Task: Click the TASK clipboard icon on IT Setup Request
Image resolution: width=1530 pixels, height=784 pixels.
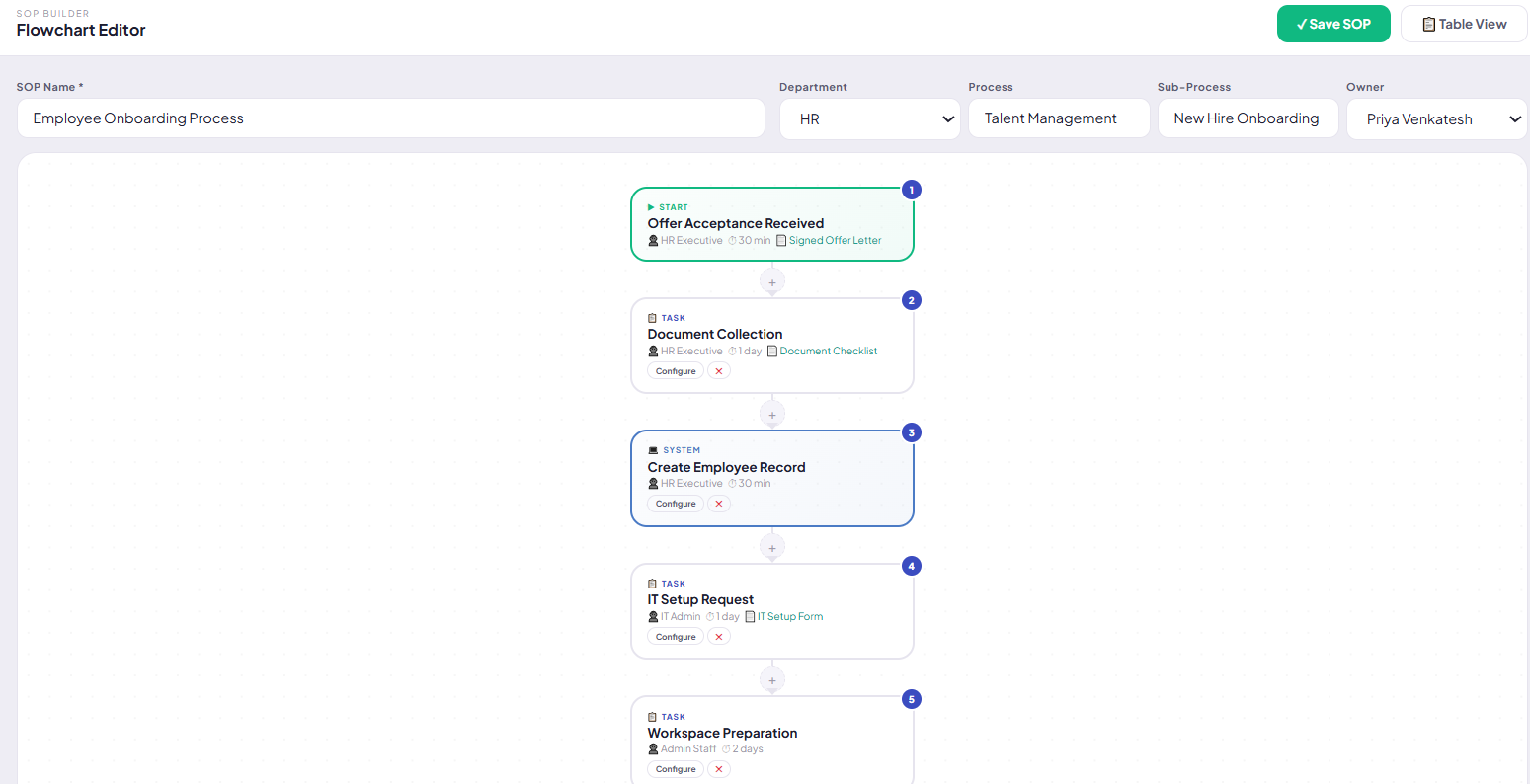Action: click(x=652, y=584)
